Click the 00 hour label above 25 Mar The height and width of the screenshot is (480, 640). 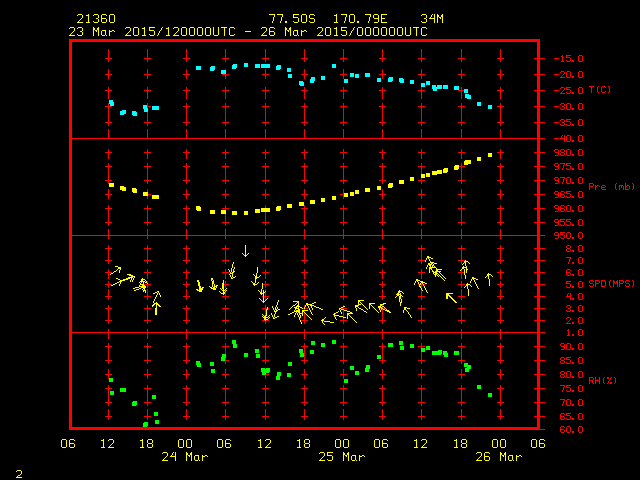click(x=342, y=443)
